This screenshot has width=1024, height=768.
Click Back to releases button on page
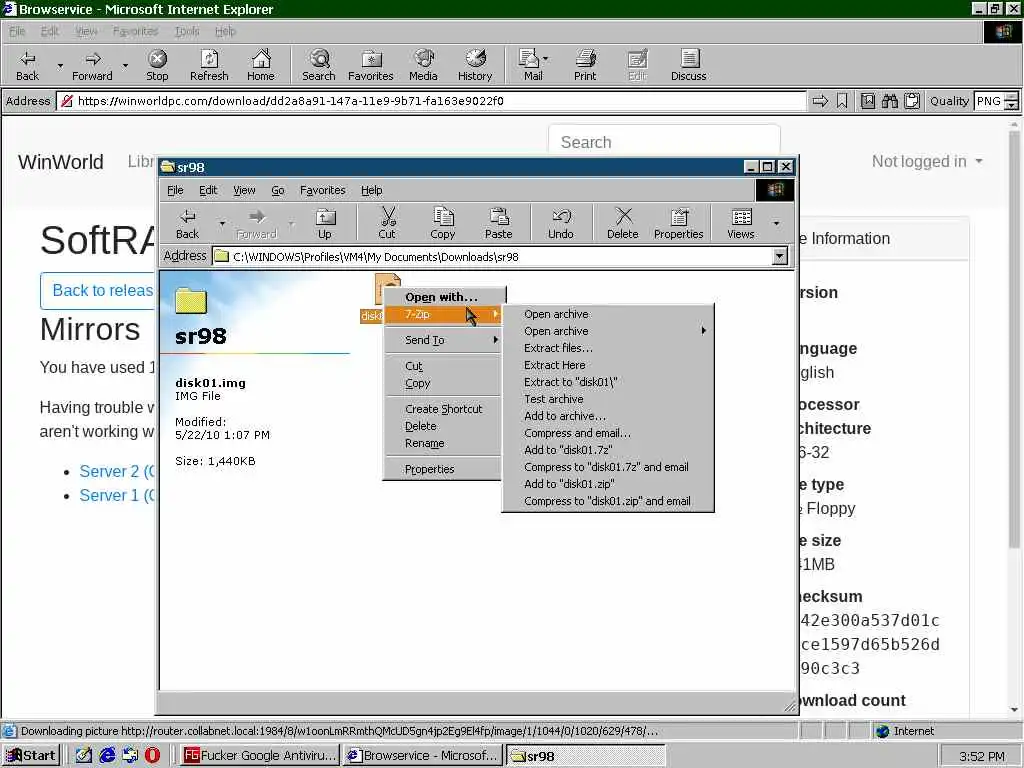(98, 291)
